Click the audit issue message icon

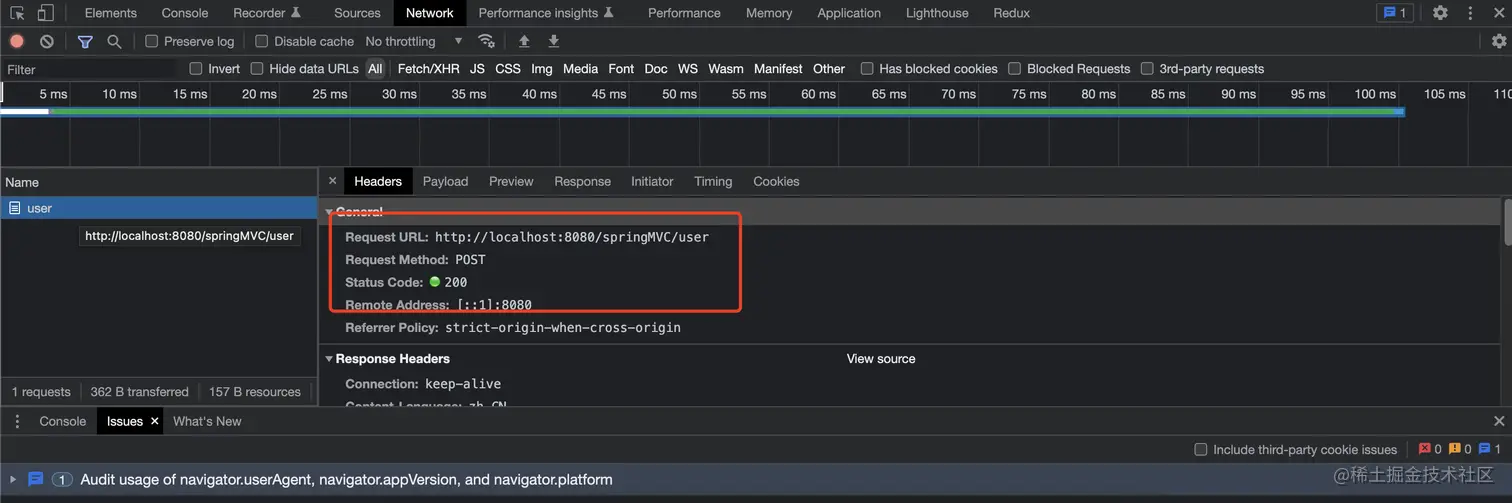pos(36,479)
